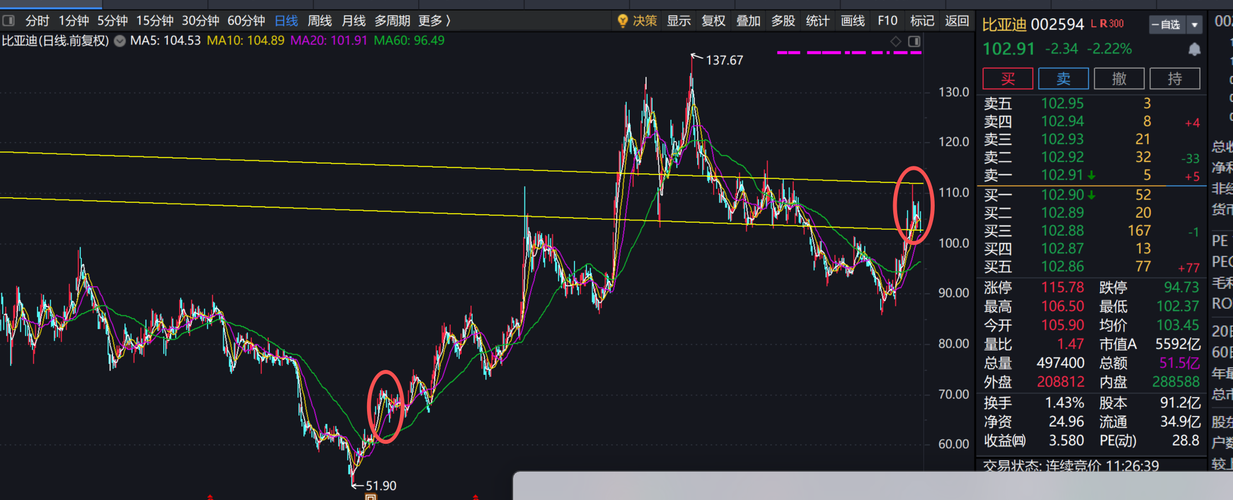Image resolution: width=1233 pixels, height=500 pixels.
Task: Click the 卖三 price 102.93
Action: (1062, 139)
